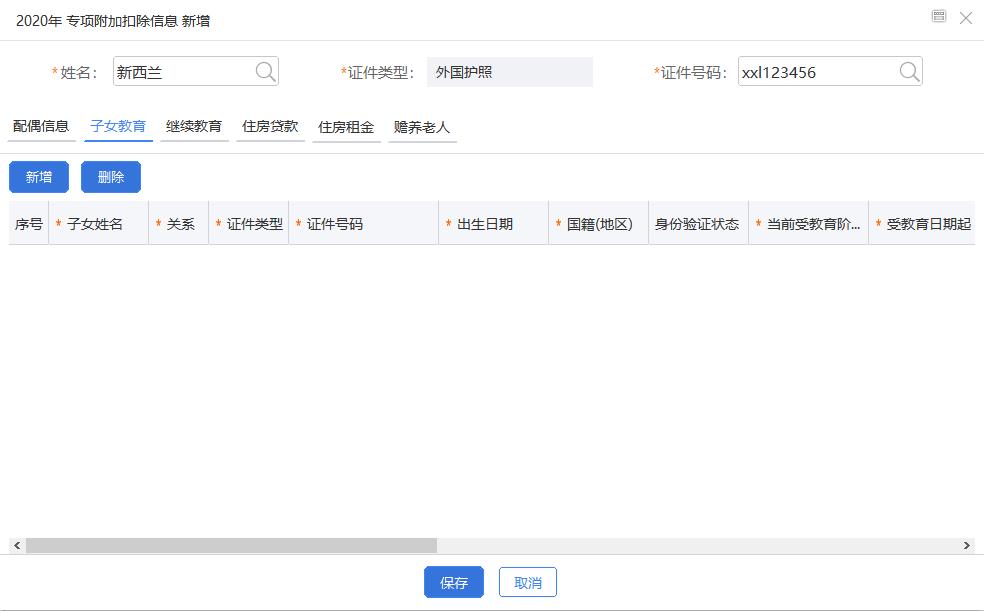Click the 证件类型 field showing 外国护照

pyautogui.click(x=510, y=71)
